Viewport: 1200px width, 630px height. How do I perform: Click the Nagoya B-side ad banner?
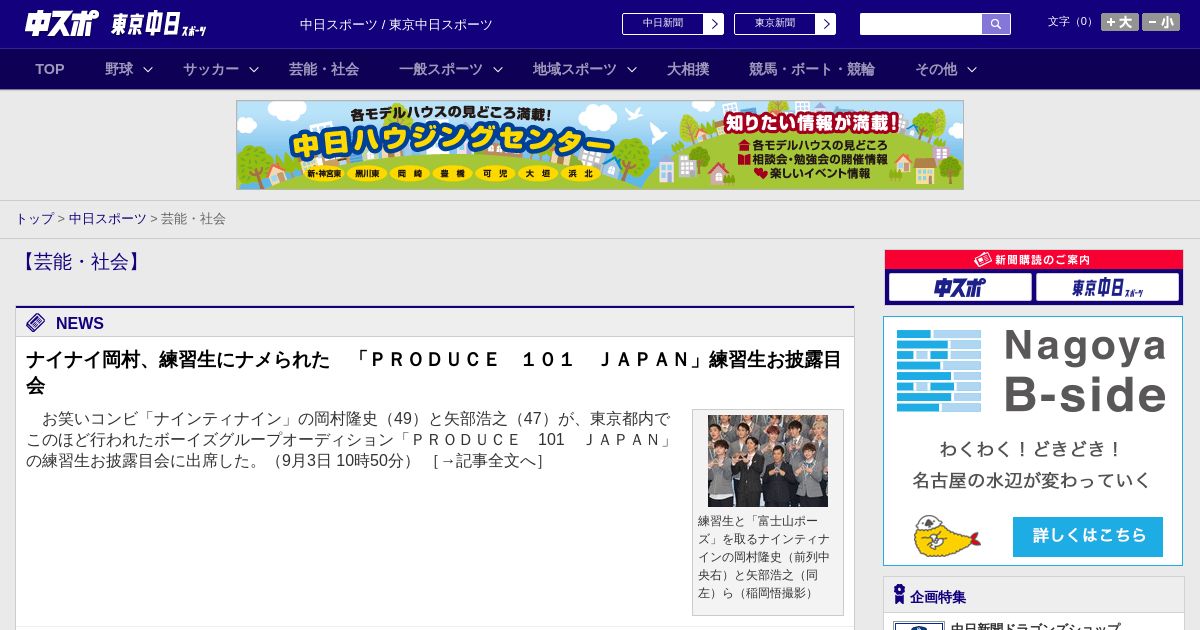click(1033, 441)
